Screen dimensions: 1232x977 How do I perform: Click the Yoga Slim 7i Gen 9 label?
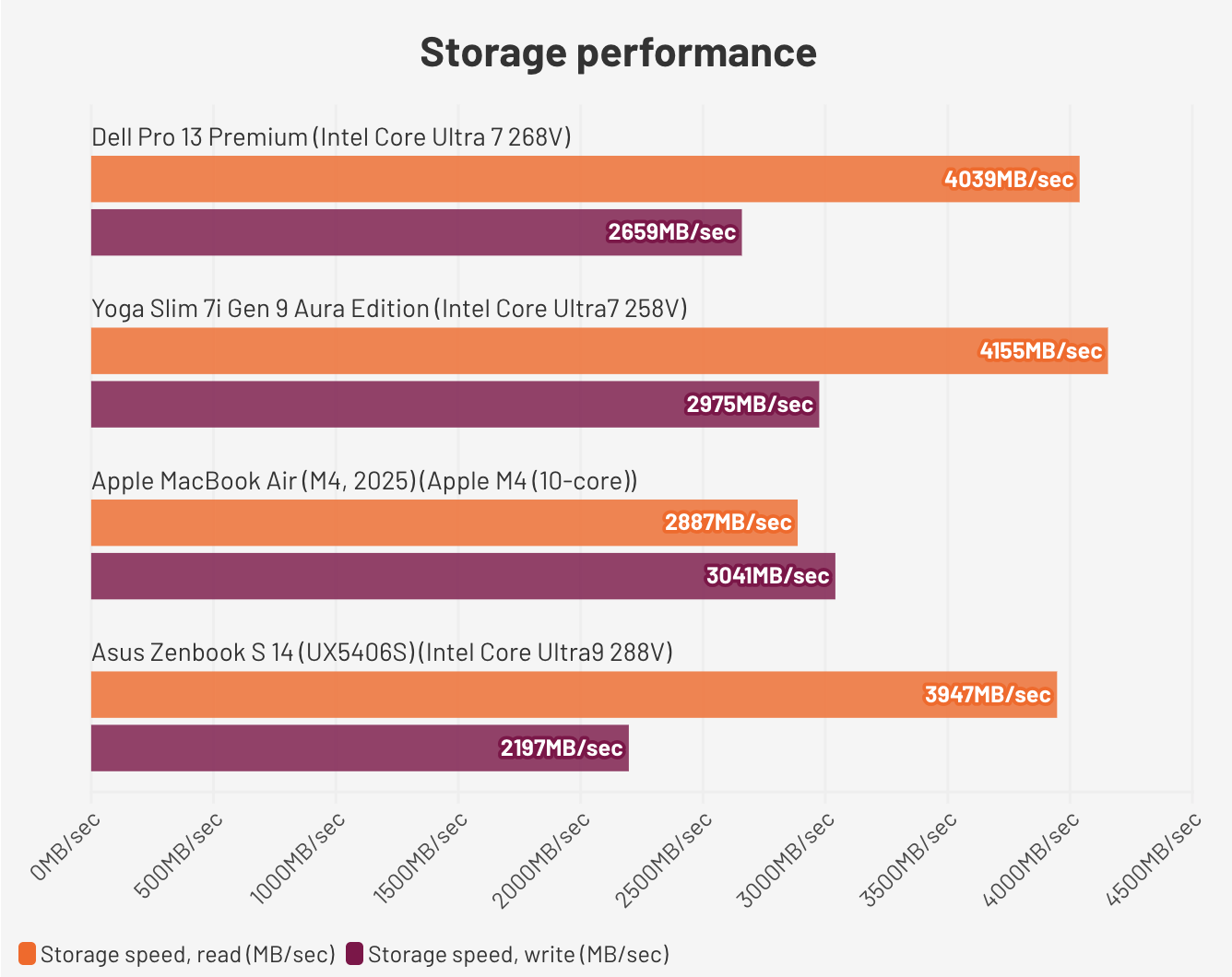point(389,309)
